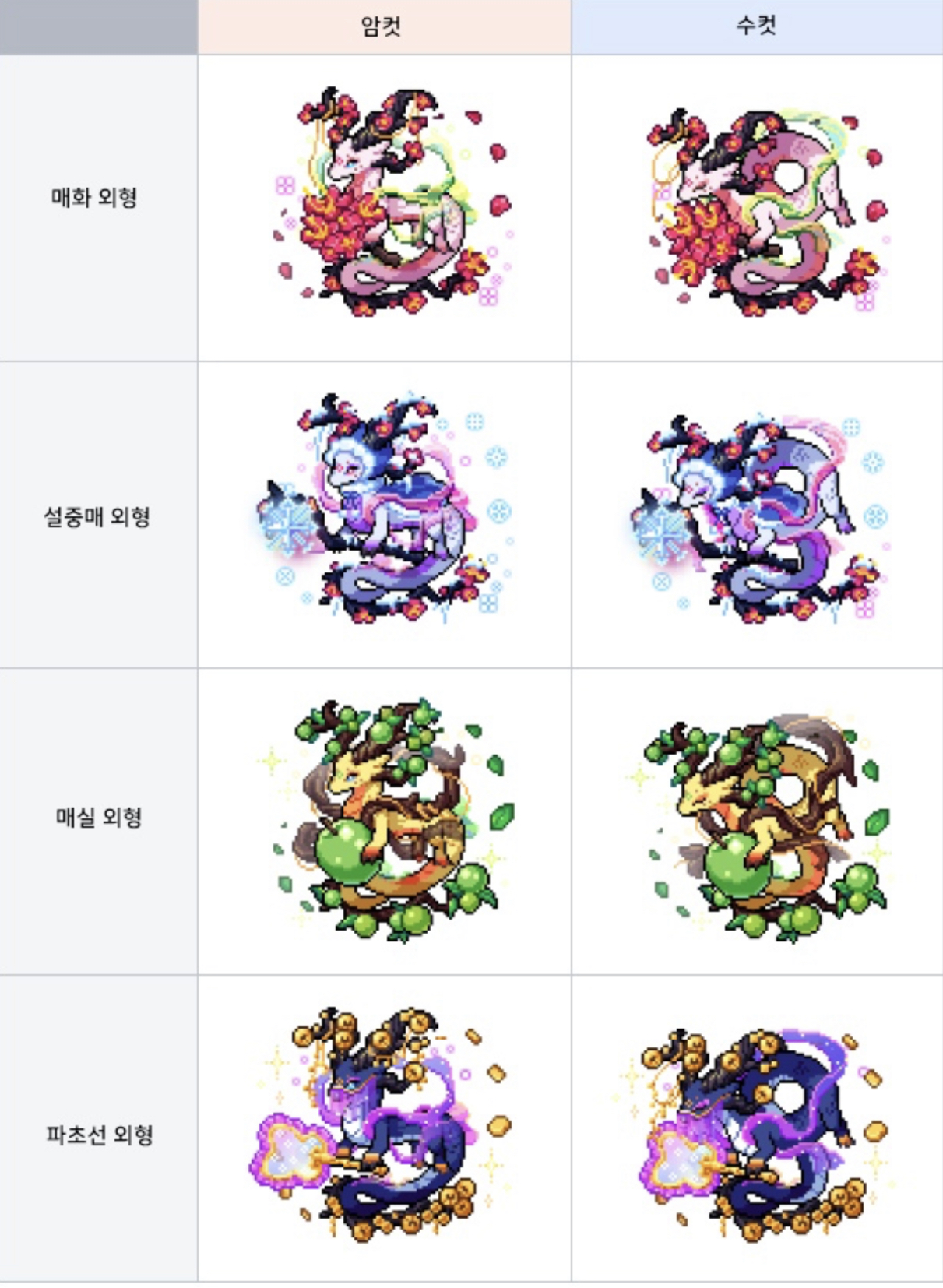Select the 설중매 외형 row label

tap(97, 516)
